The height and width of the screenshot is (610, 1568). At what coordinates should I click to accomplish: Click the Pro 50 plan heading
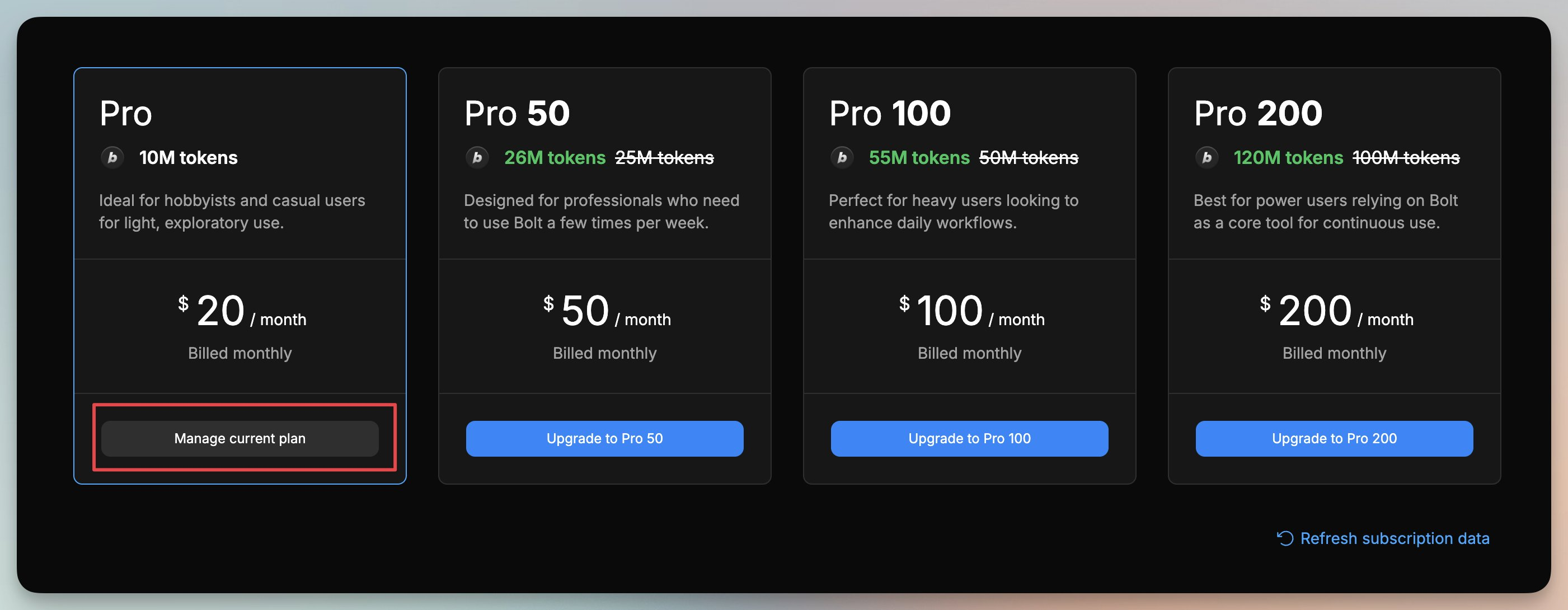[x=517, y=114]
